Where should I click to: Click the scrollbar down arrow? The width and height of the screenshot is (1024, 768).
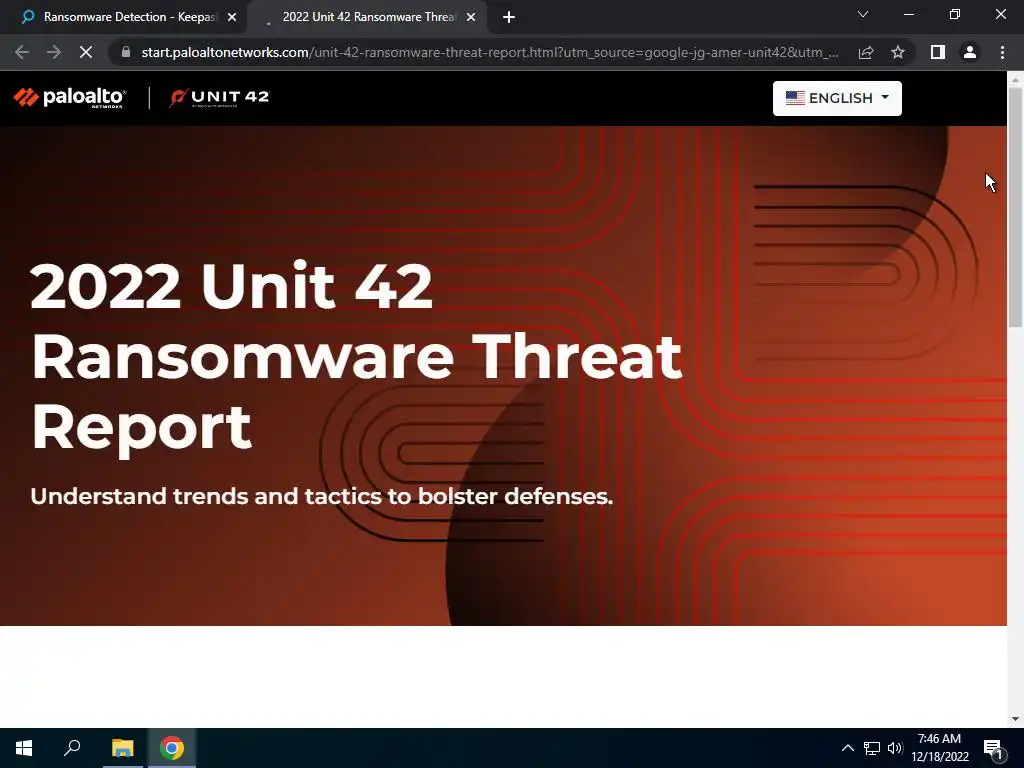1015,719
